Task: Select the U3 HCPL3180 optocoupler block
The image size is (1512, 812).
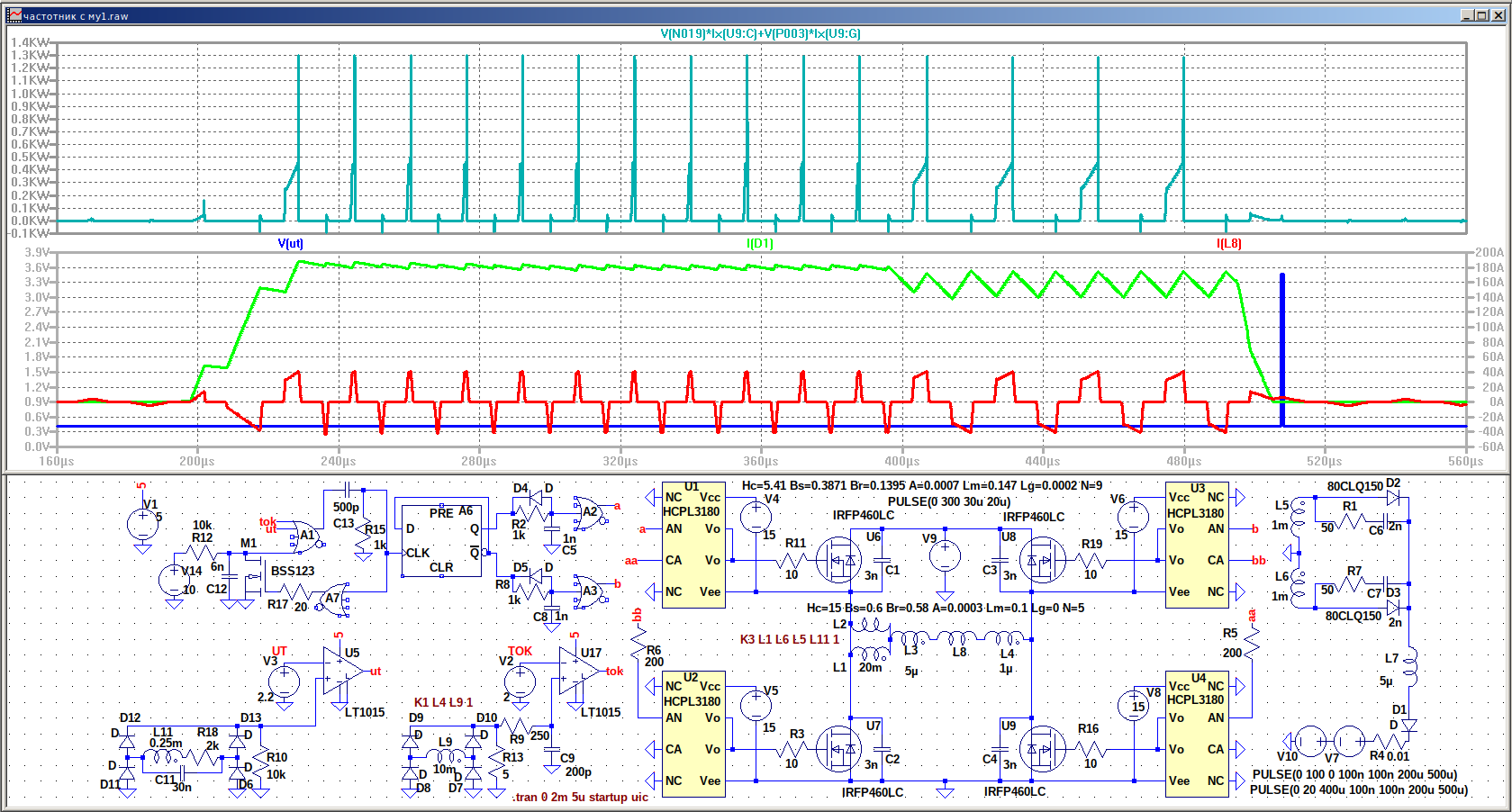Action: 1197,545
